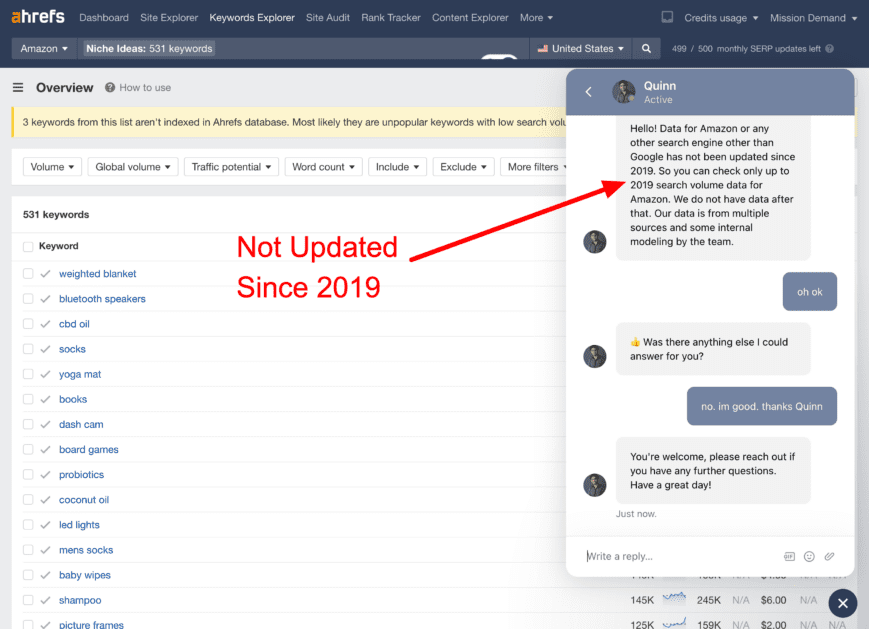Image resolution: width=869 pixels, height=629 pixels.
Task: Go back using chat back arrow
Action: click(589, 92)
